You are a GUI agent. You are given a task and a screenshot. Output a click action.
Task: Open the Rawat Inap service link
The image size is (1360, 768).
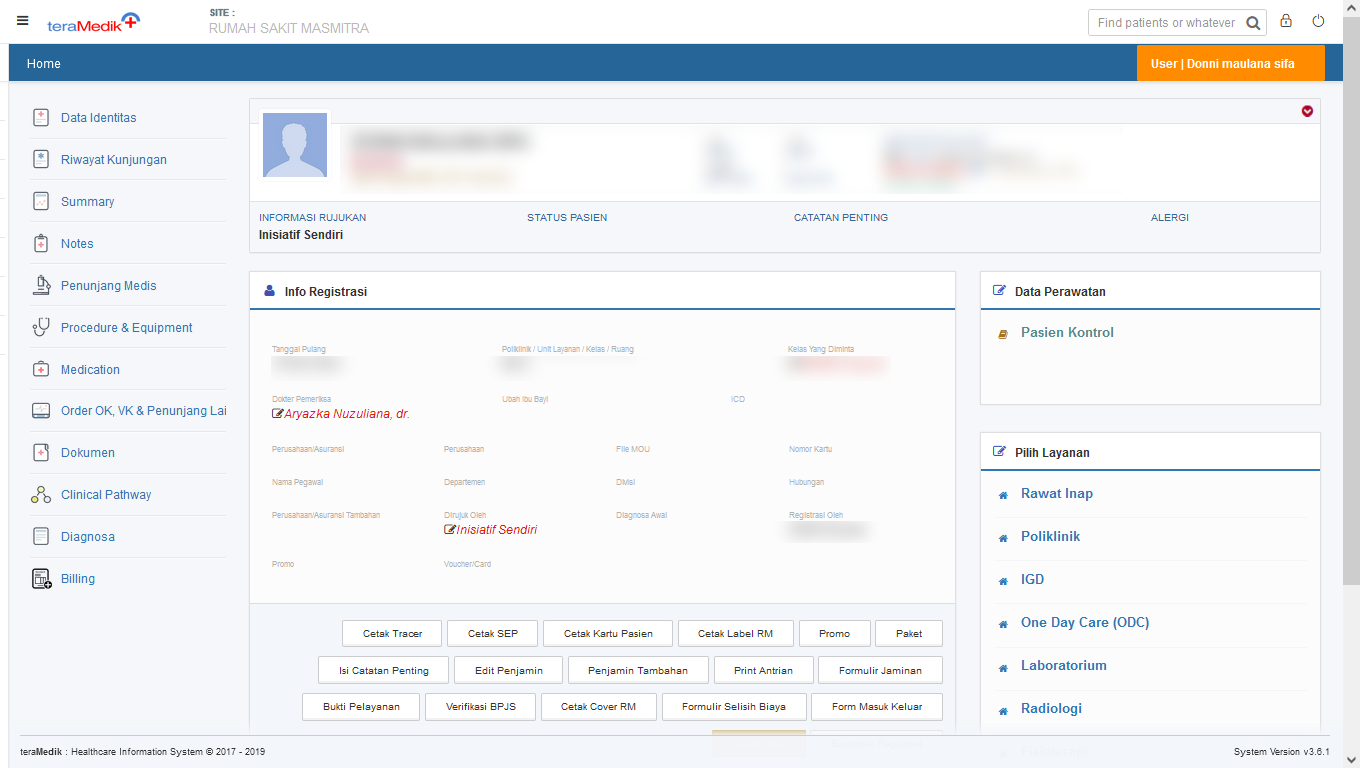(x=1057, y=493)
